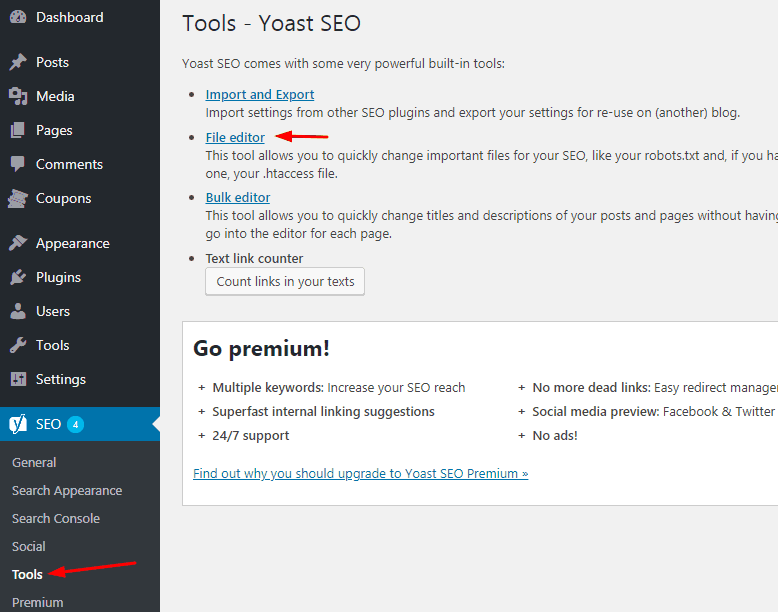Click the Pages stacked-sheets icon
Viewport: 778px width, 612px height.
coord(18,130)
